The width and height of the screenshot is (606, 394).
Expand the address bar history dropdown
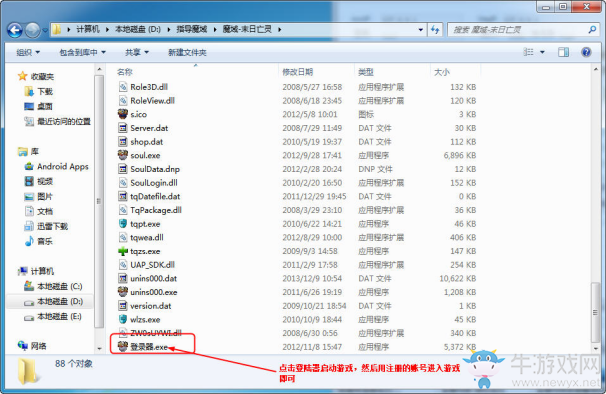coord(420,30)
